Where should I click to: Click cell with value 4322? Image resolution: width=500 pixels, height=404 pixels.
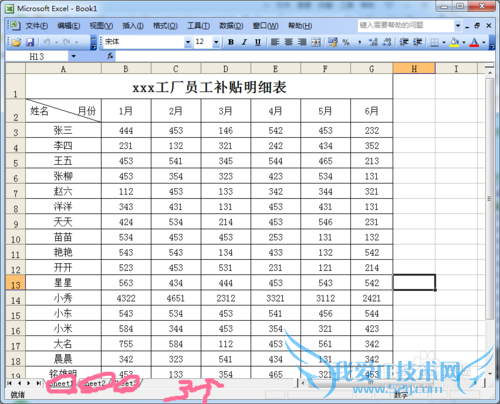tap(126, 298)
